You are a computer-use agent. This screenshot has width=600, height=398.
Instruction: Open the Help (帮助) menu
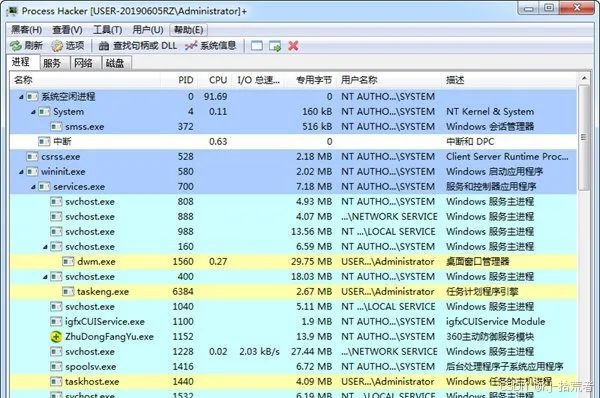pos(189,30)
